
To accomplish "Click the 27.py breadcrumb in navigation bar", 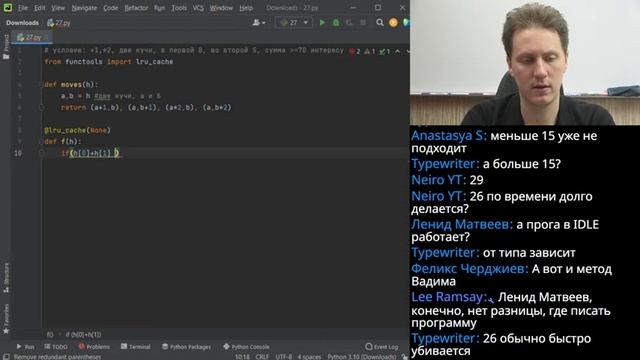I will [x=59, y=23].
